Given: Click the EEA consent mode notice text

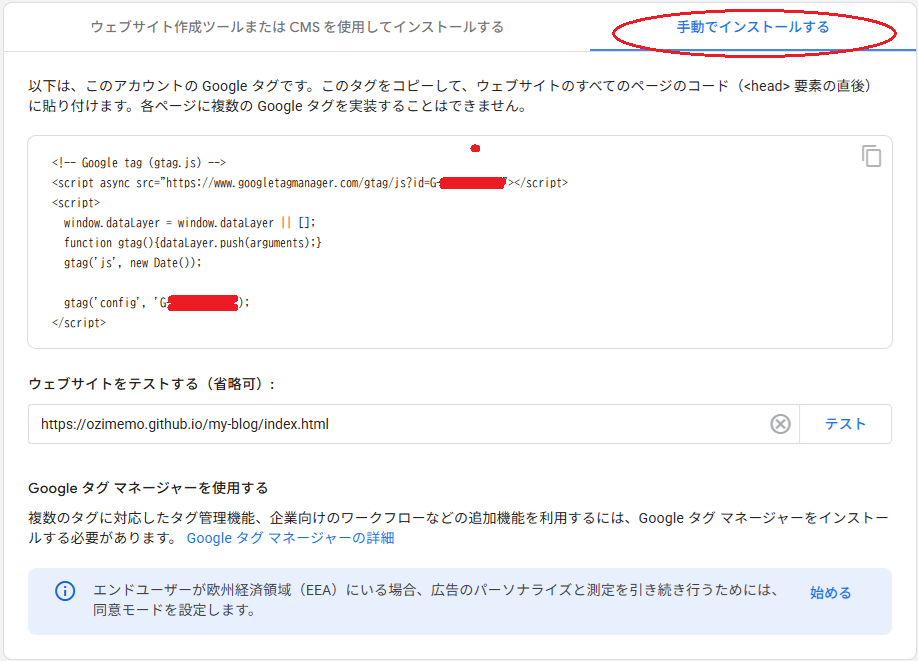Looking at the screenshot, I should pos(436,600).
